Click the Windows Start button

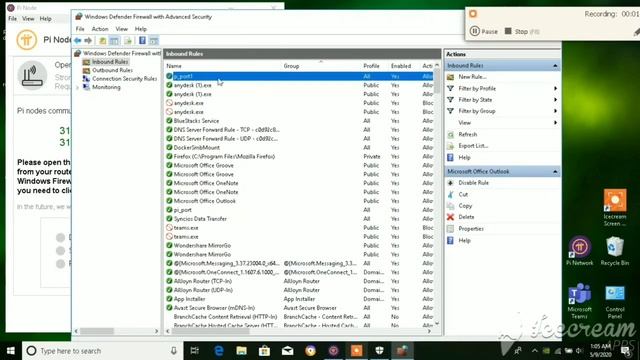[x=11, y=351]
